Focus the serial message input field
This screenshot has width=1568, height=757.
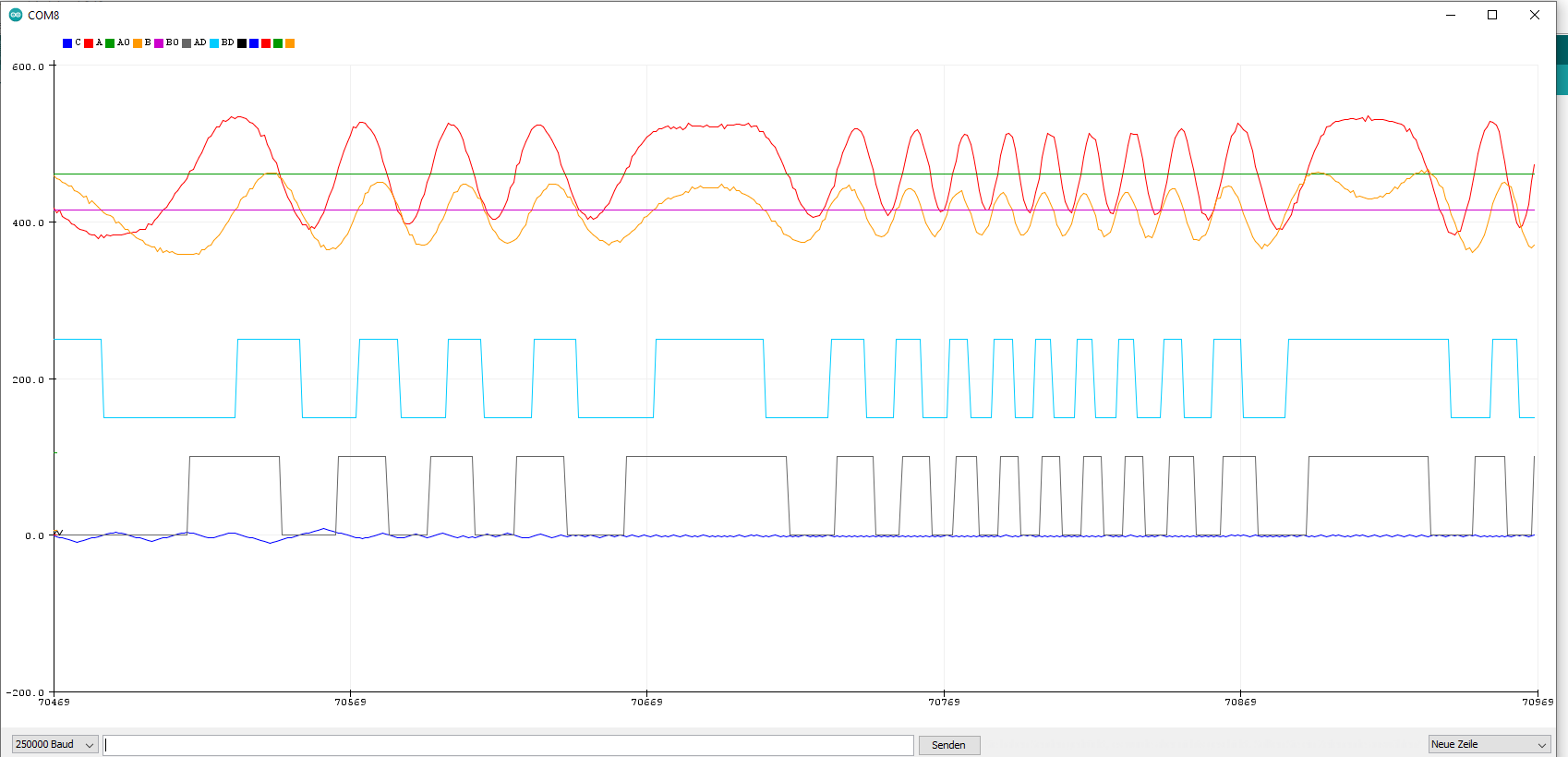pos(508,745)
